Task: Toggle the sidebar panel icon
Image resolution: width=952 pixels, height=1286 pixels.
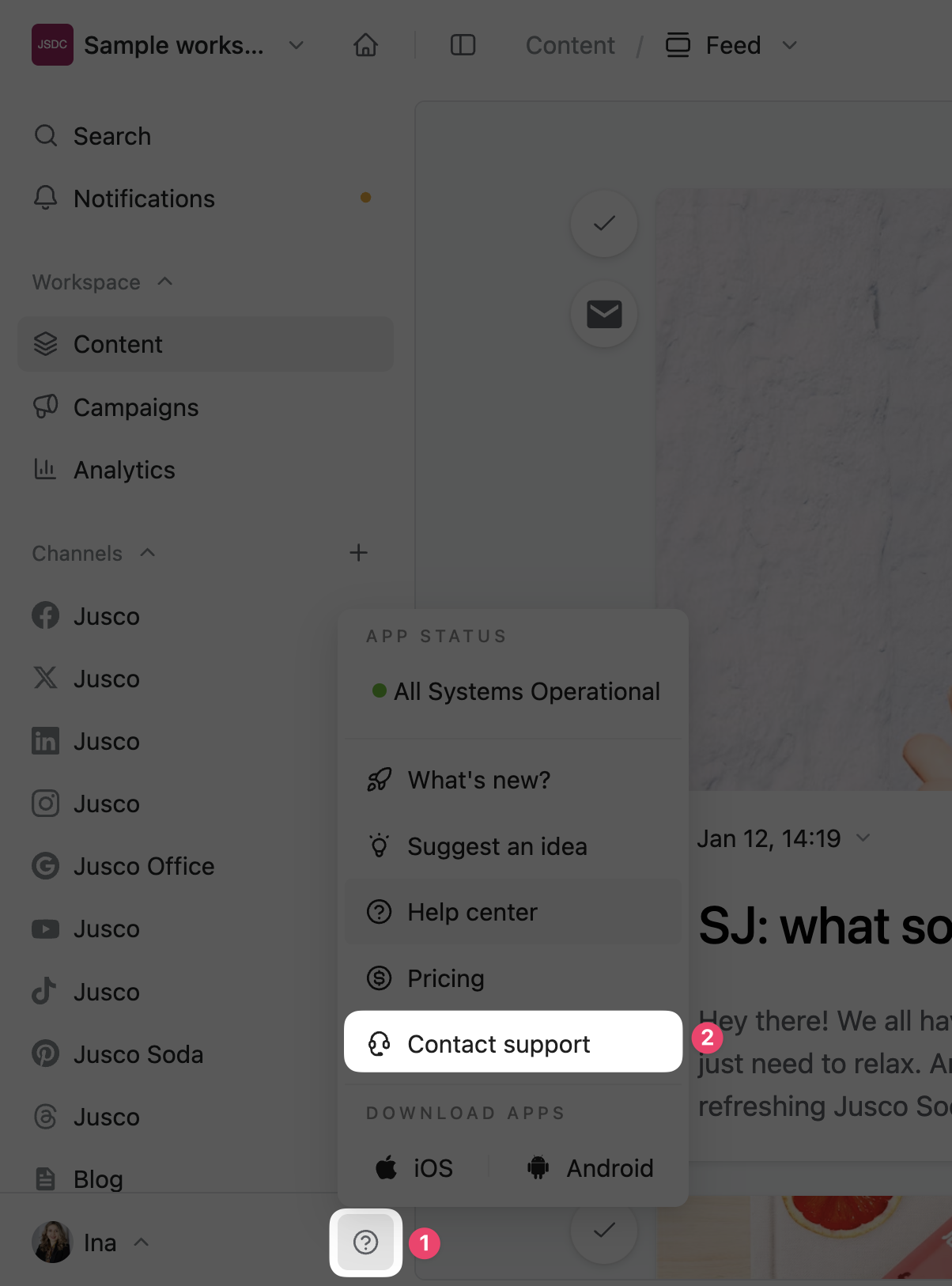Action: (463, 45)
